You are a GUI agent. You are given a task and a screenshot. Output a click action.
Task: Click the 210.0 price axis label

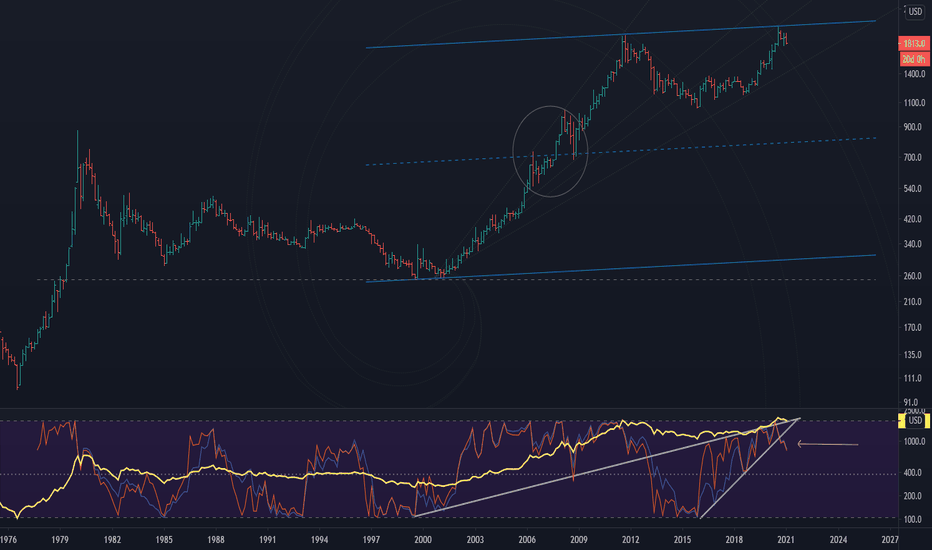click(914, 301)
